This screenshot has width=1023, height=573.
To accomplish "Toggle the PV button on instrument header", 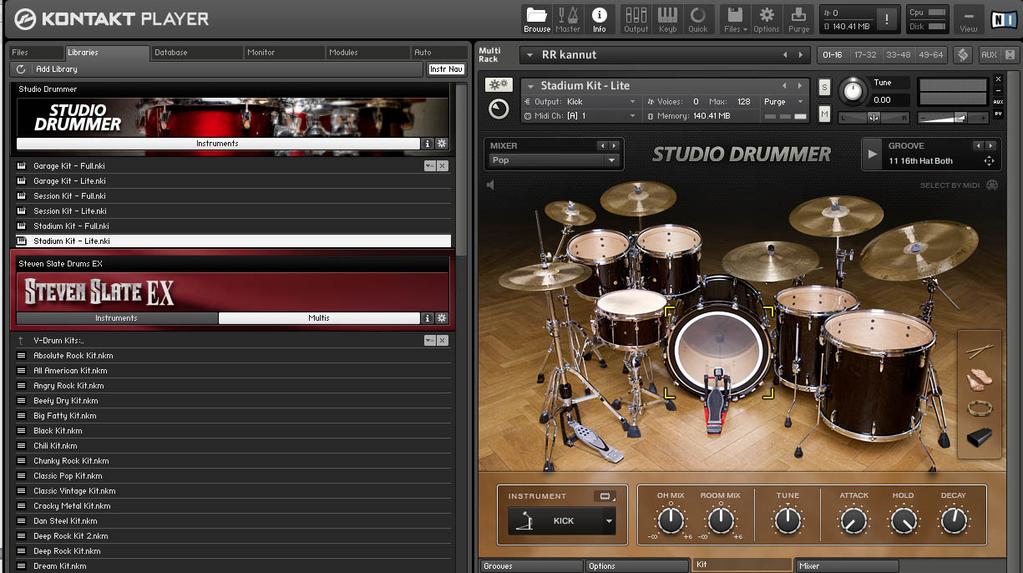I will pos(998,114).
